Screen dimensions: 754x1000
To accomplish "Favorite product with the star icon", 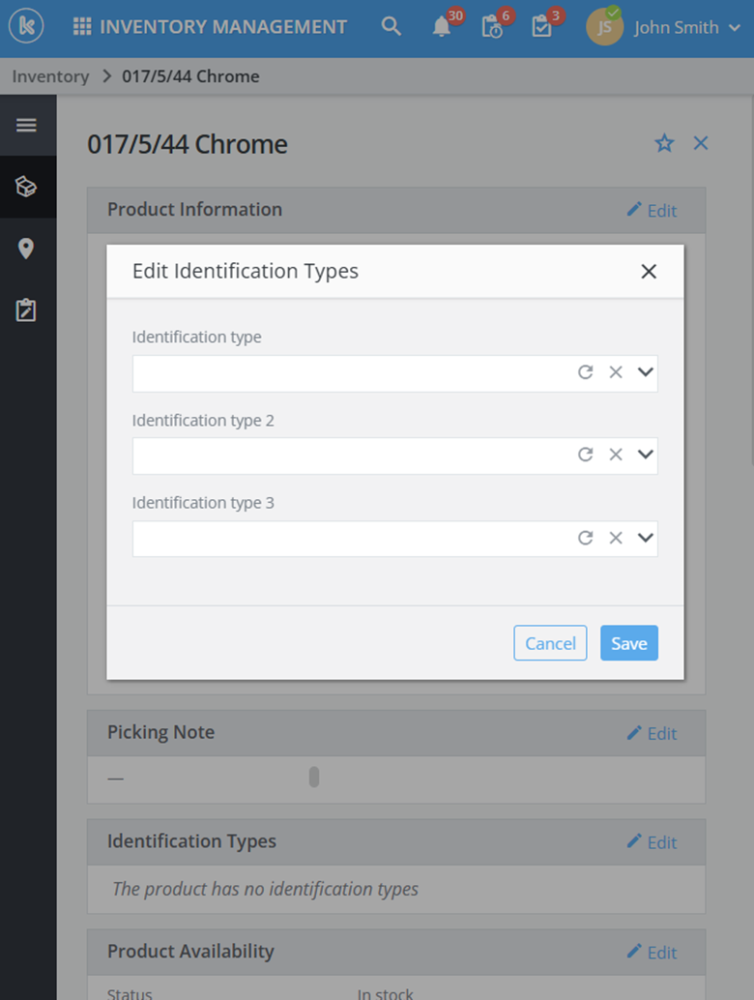I will (664, 143).
